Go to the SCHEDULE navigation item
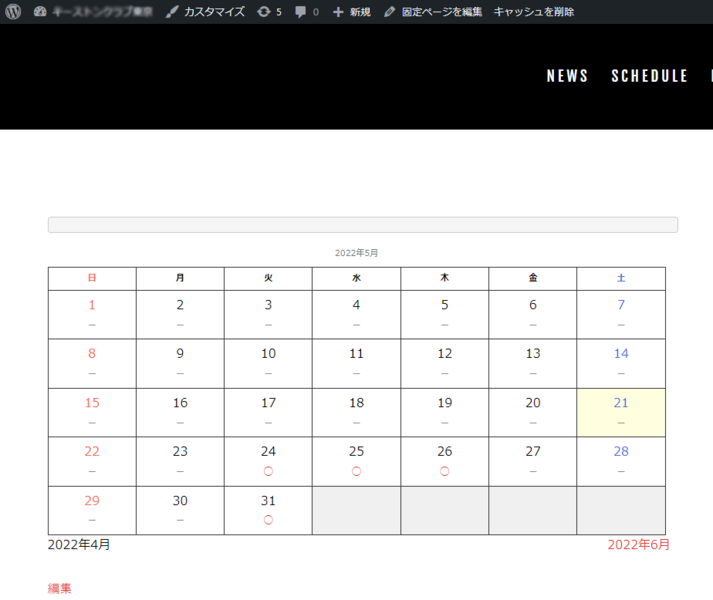The image size is (713, 600). pos(649,76)
